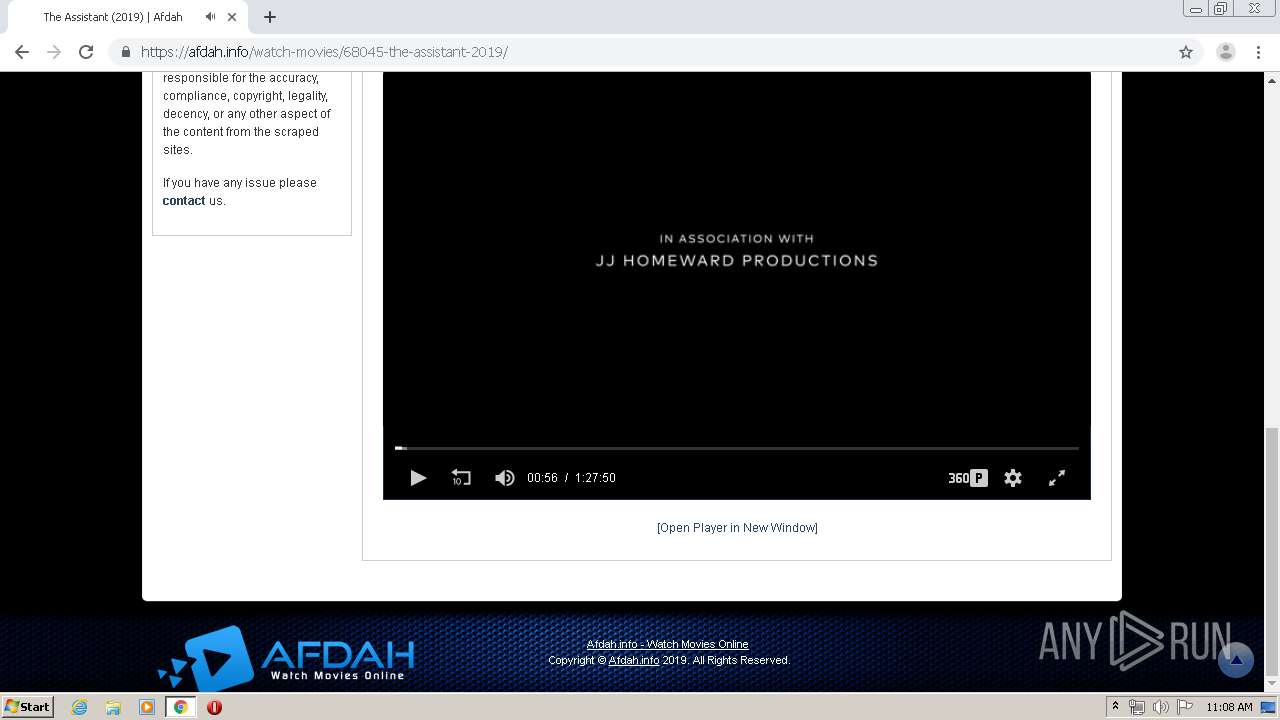Image resolution: width=1280 pixels, height=720 pixels.
Task: Open video player settings gear
Action: [1013, 478]
